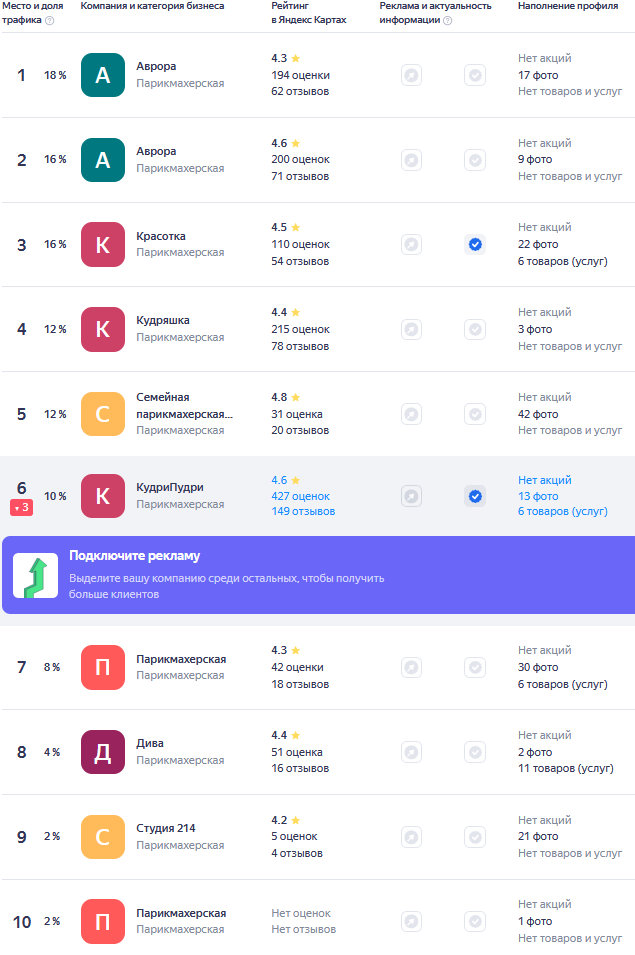
Task: Open the 427 оценок rating link
Action: [x=301, y=496]
